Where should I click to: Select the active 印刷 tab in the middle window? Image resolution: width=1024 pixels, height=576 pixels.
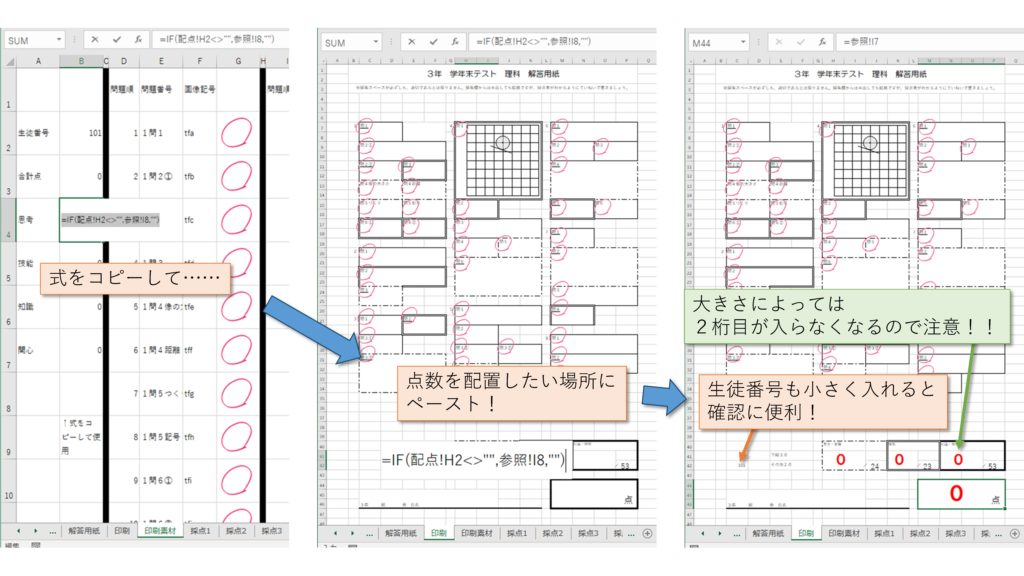point(439,534)
